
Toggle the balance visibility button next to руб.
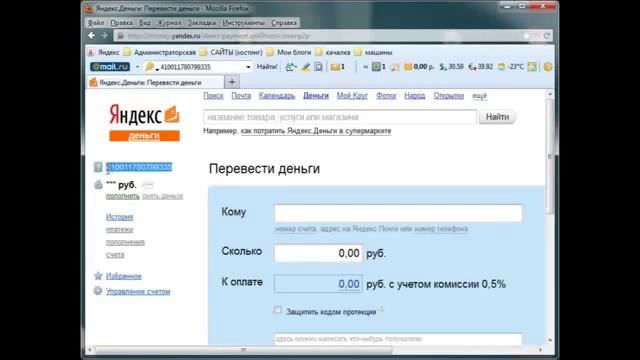click(x=148, y=185)
